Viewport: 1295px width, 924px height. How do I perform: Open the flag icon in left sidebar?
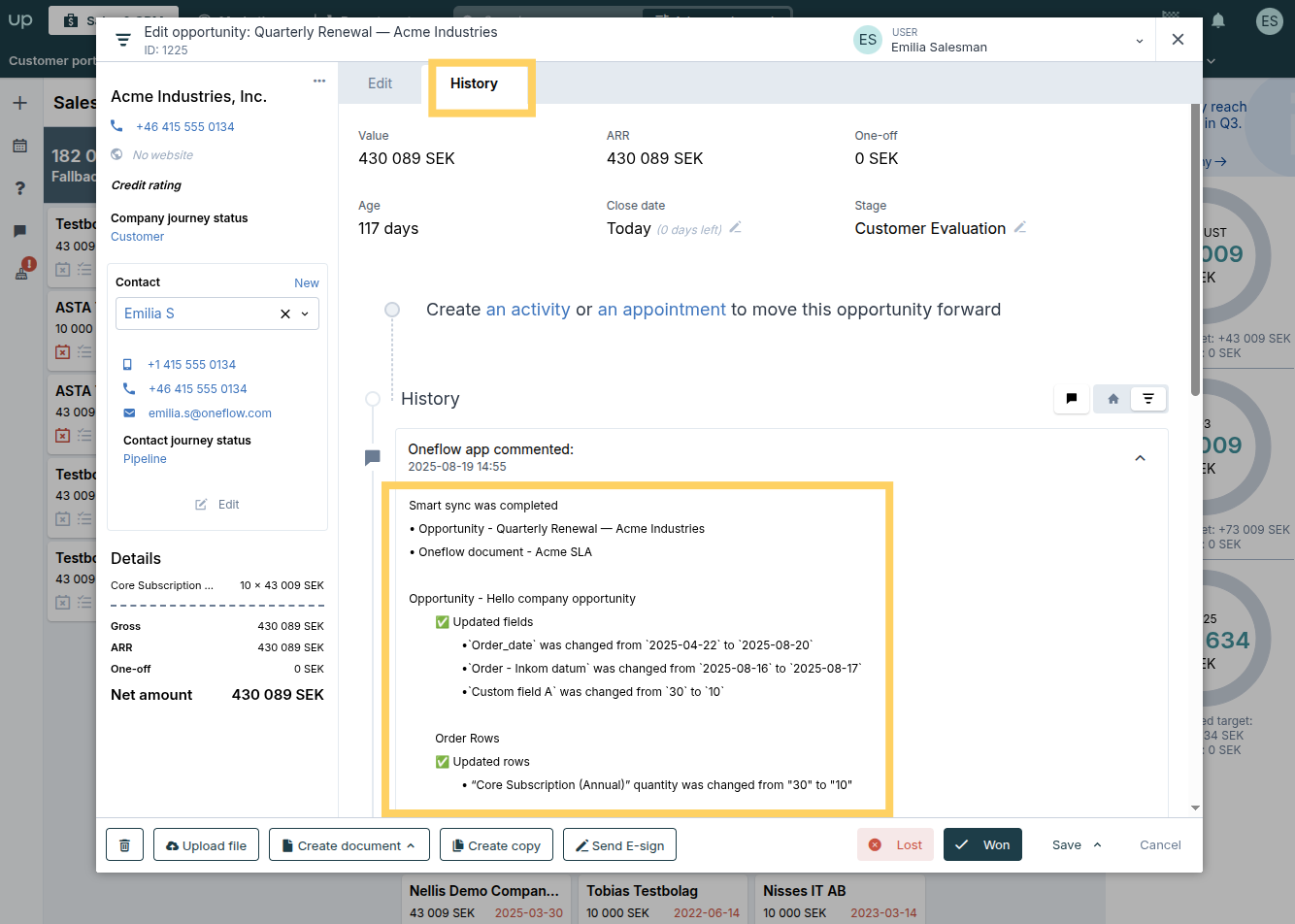(19, 231)
